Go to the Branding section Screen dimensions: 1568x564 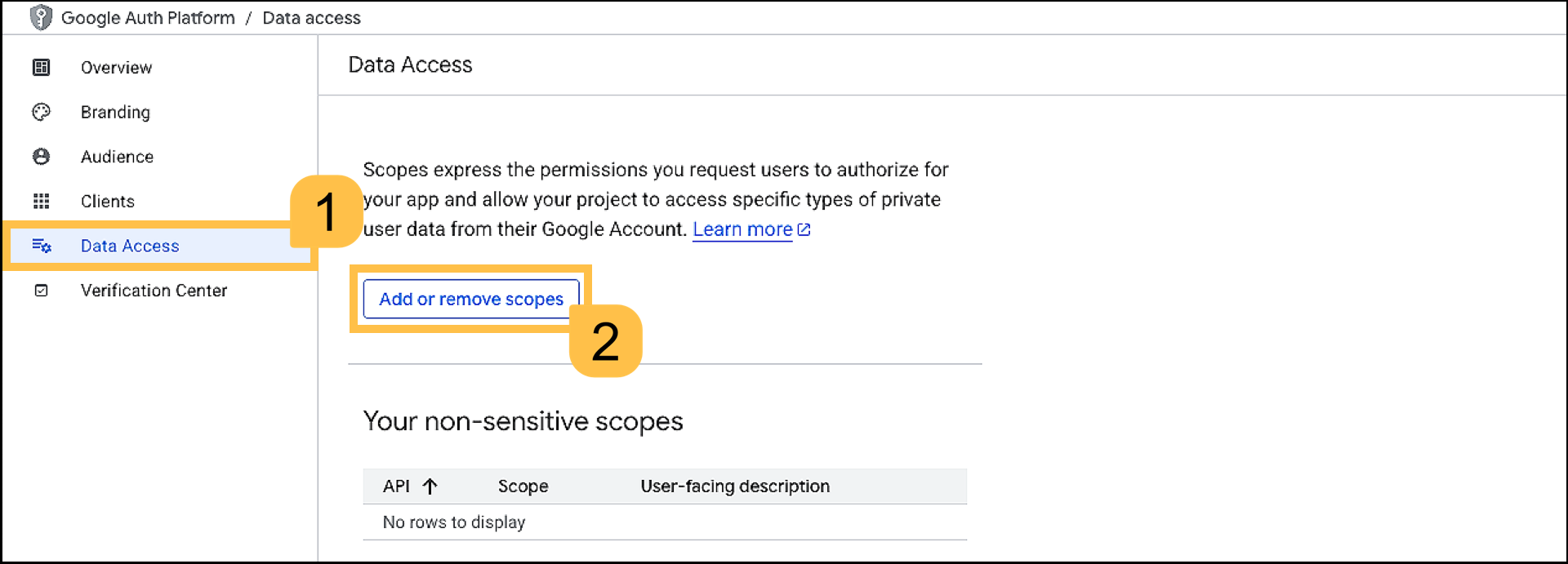pos(115,112)
